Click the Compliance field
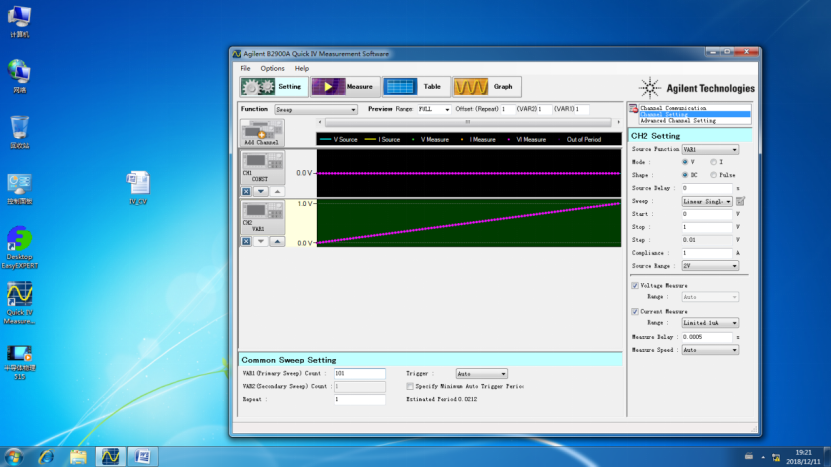This screenshot has height=468, width=831. (x=706, y=253)
